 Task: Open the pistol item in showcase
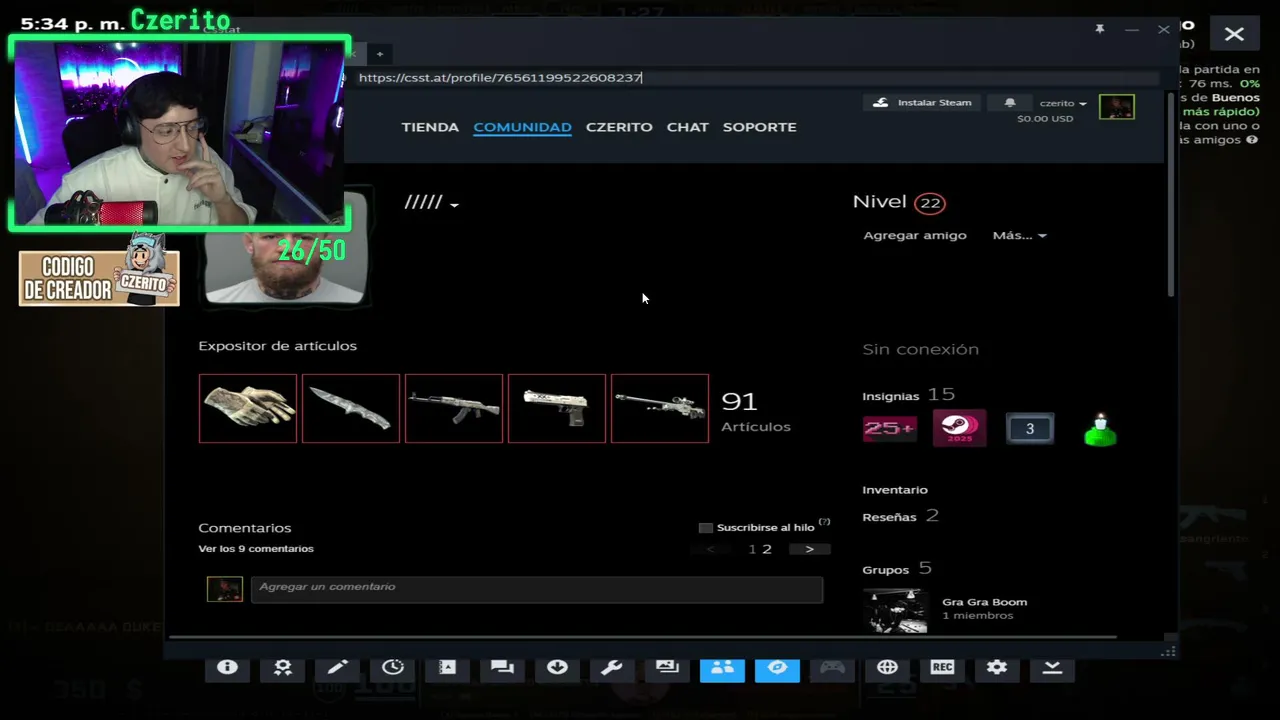coord(557,408)
